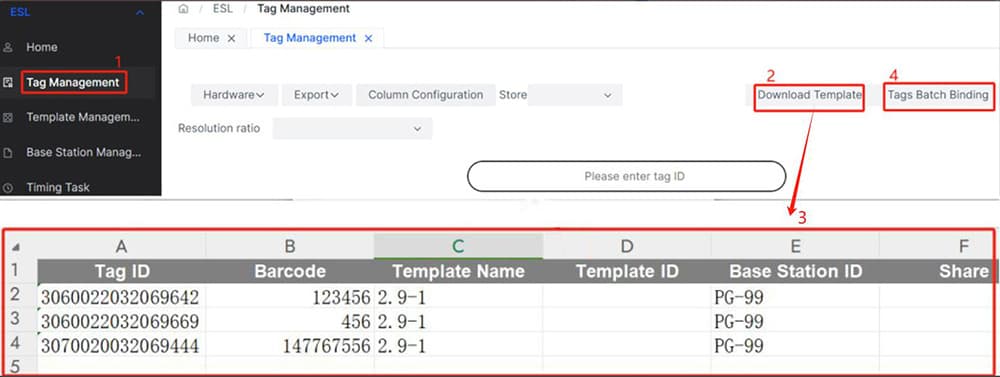The image size is (1000, 377).
Task: Click the Base Station Management sidebar icon
Action: click(8, 153)
